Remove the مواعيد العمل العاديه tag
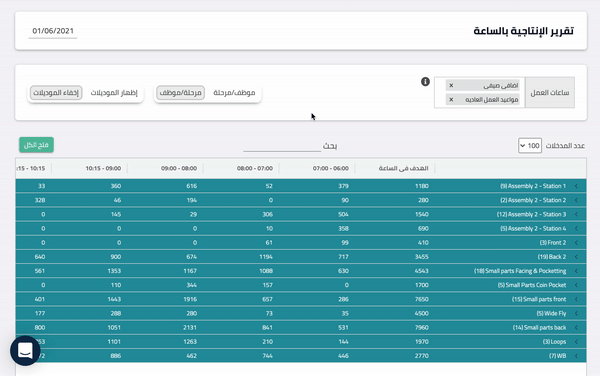This screenshot has width=600, height=376. (x=451, y=99)
